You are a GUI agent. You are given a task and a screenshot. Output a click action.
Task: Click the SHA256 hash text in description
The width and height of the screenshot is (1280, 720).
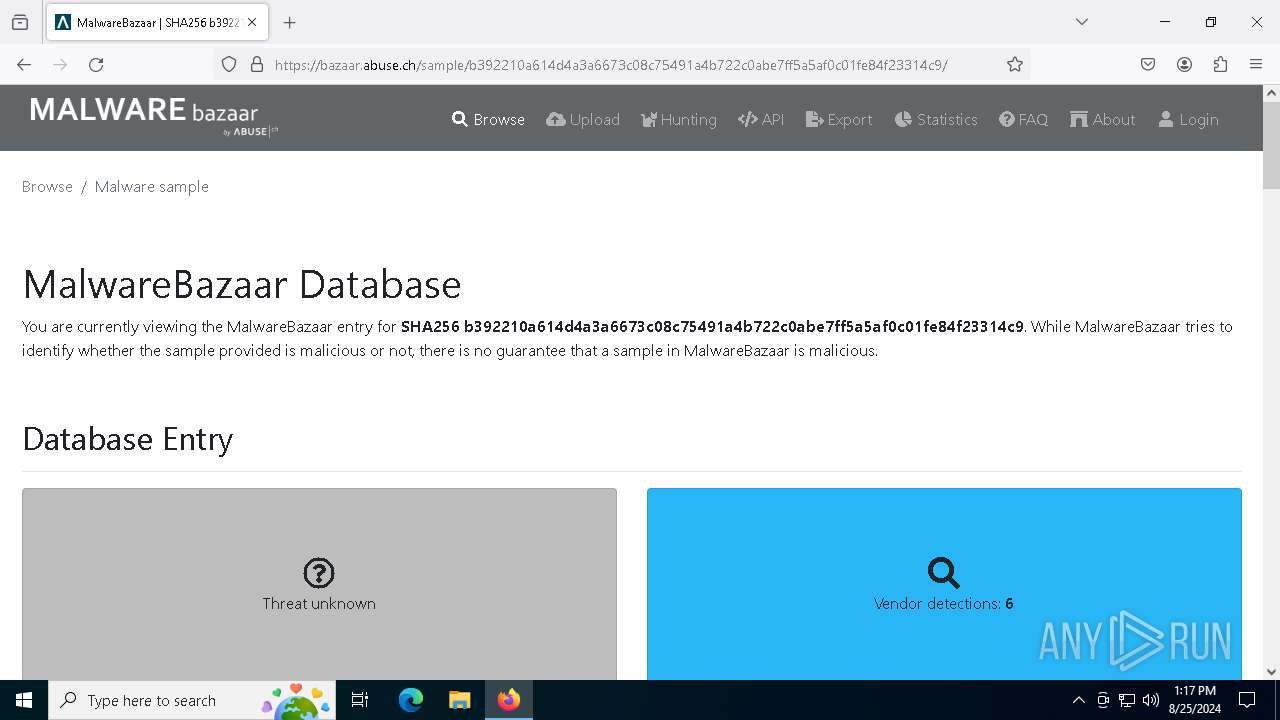tap(712, 326)
